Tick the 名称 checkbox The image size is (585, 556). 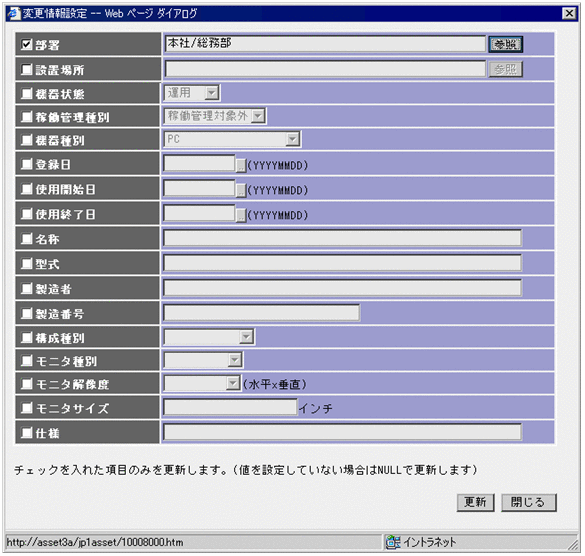click(x=26, y=238)
